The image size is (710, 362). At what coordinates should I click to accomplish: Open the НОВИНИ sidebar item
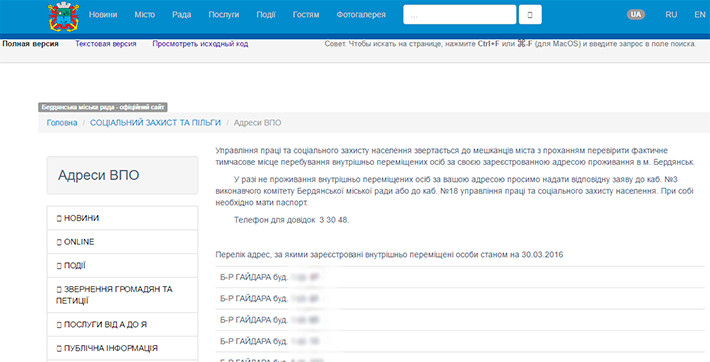pyautogui.click(x=122, y=218)
